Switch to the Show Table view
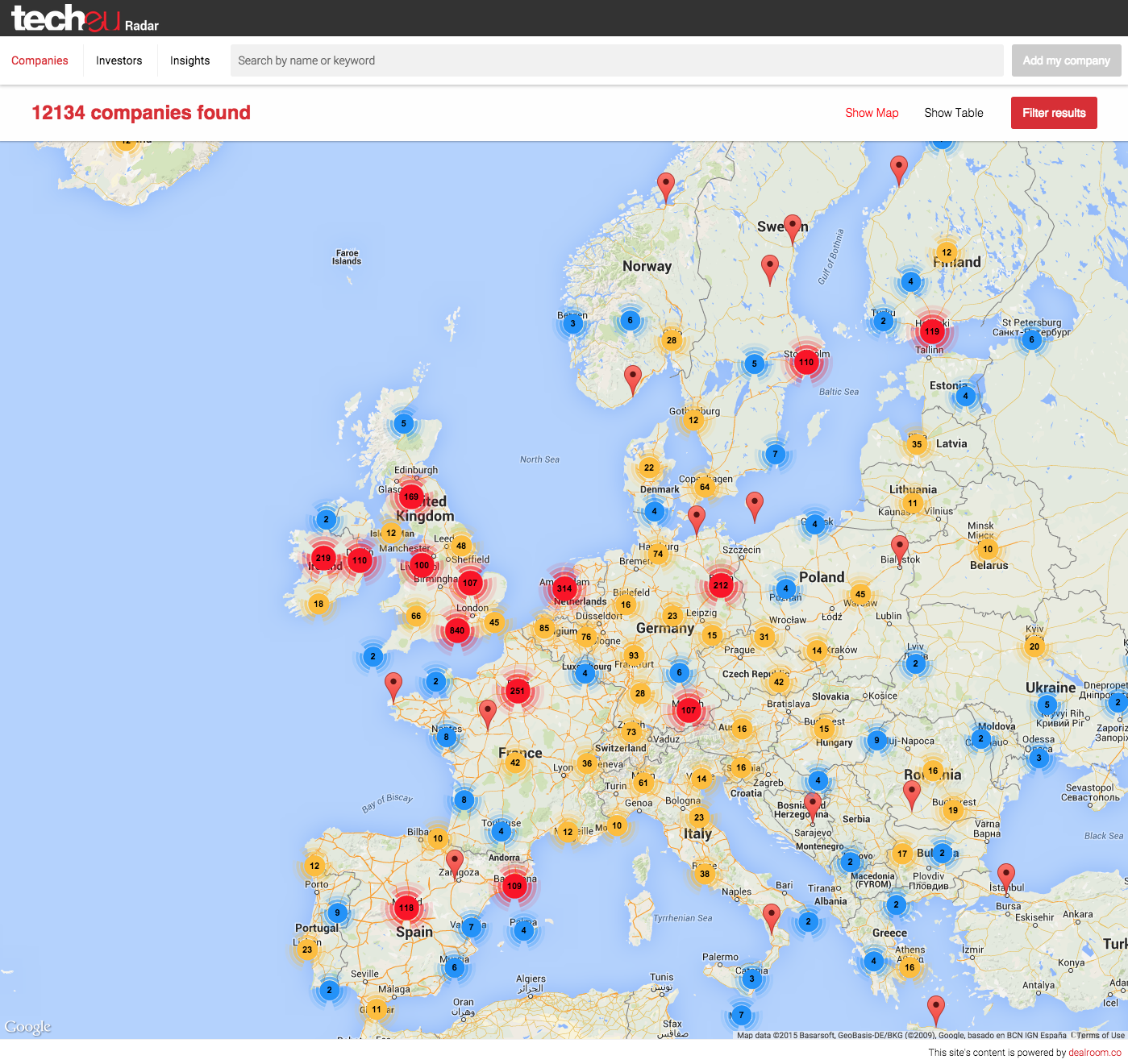Image resolution: width=1128 pixels, height=1064 pixels. tap(953, 113)
